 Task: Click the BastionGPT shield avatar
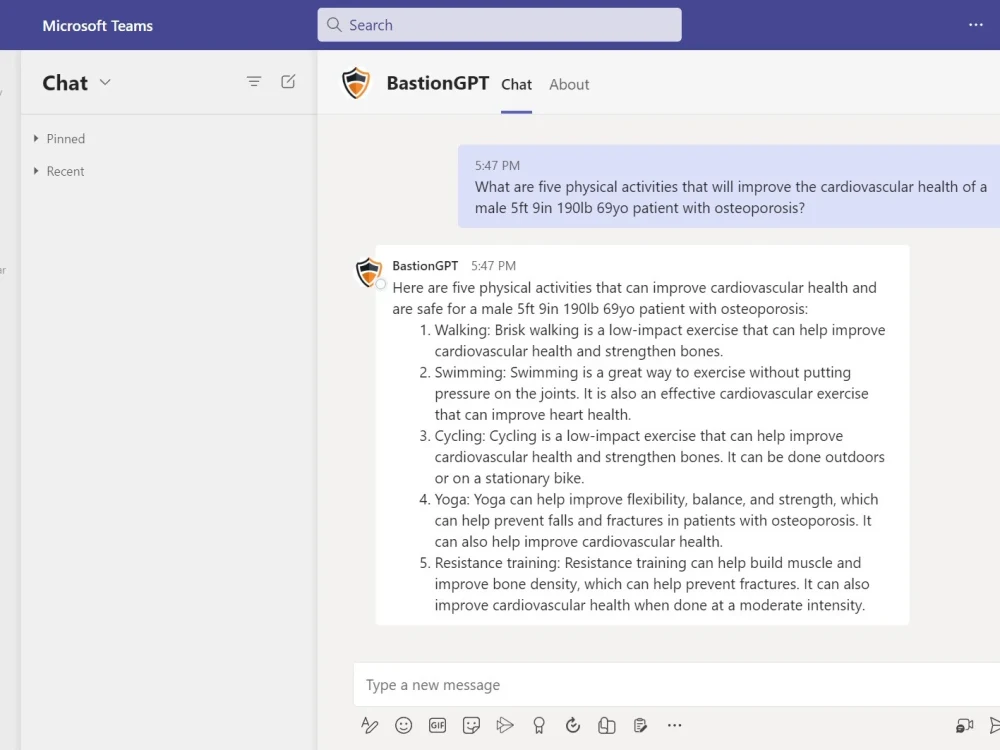coord(356,83)
